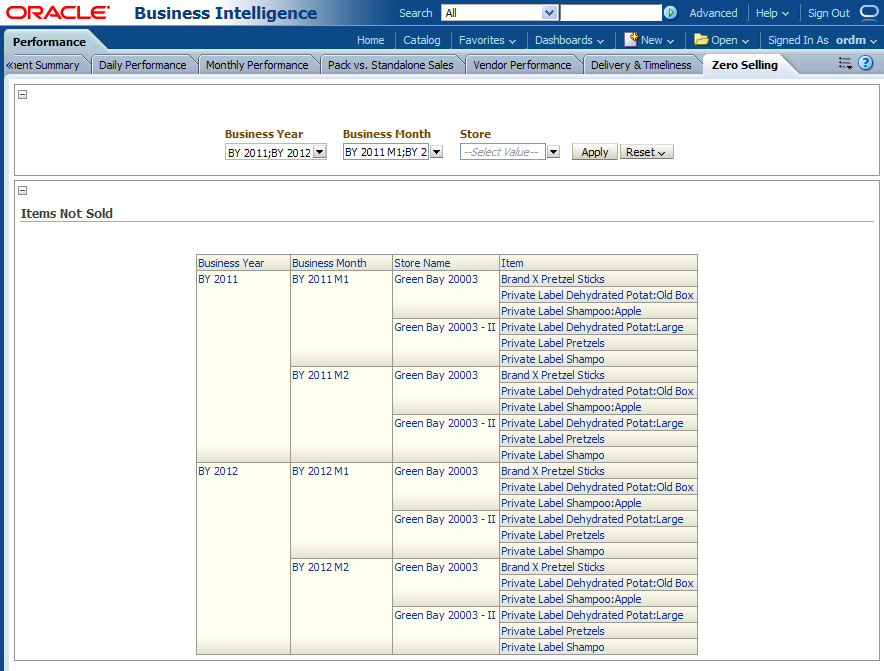Click the blue help question mark icon

pos(866,63)
